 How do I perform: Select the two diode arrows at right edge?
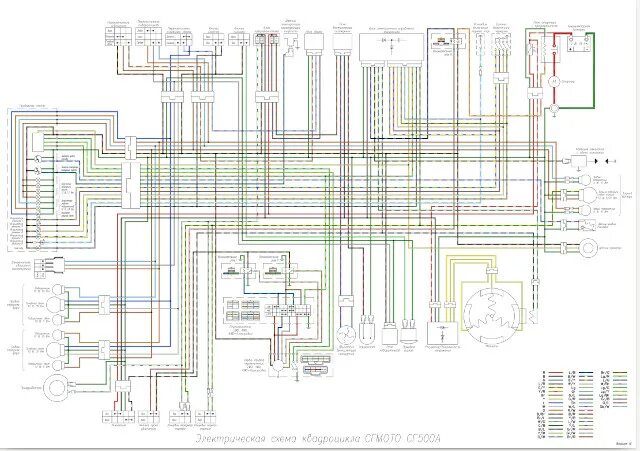pos(602,161)
